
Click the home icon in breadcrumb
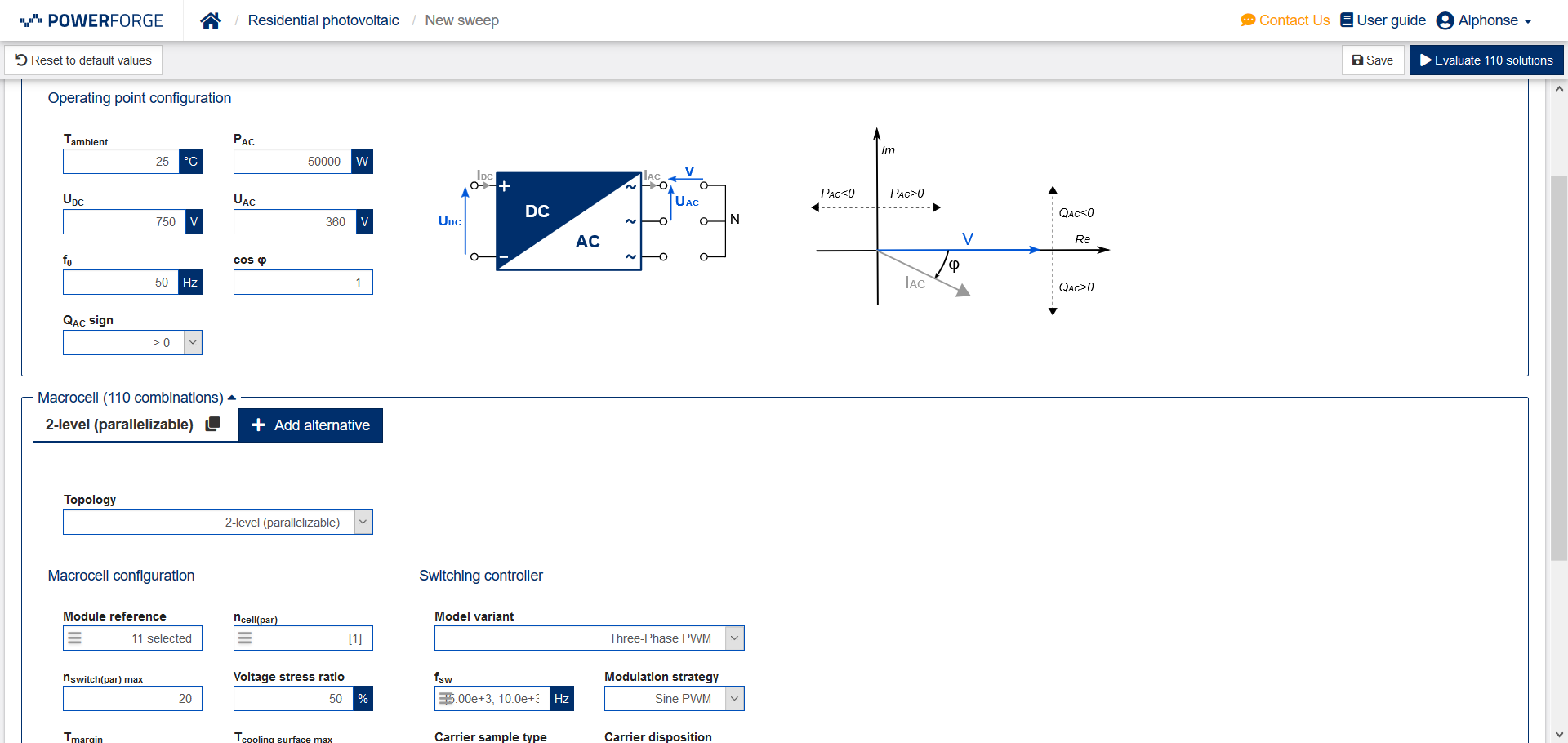click(x=211, y=20)
